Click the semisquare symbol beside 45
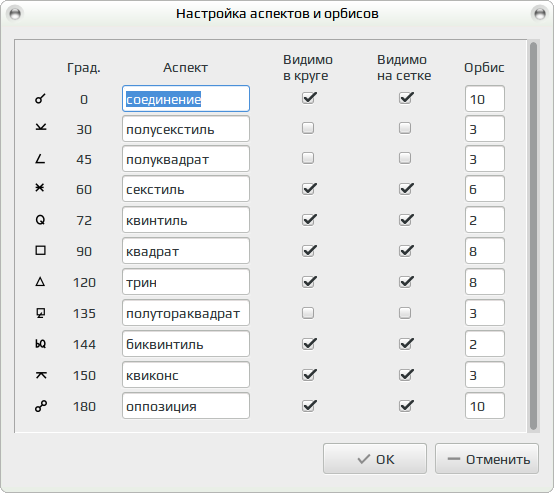Image resolution: width=554 pixels, height=493 pixels. [x=40, y=159]
